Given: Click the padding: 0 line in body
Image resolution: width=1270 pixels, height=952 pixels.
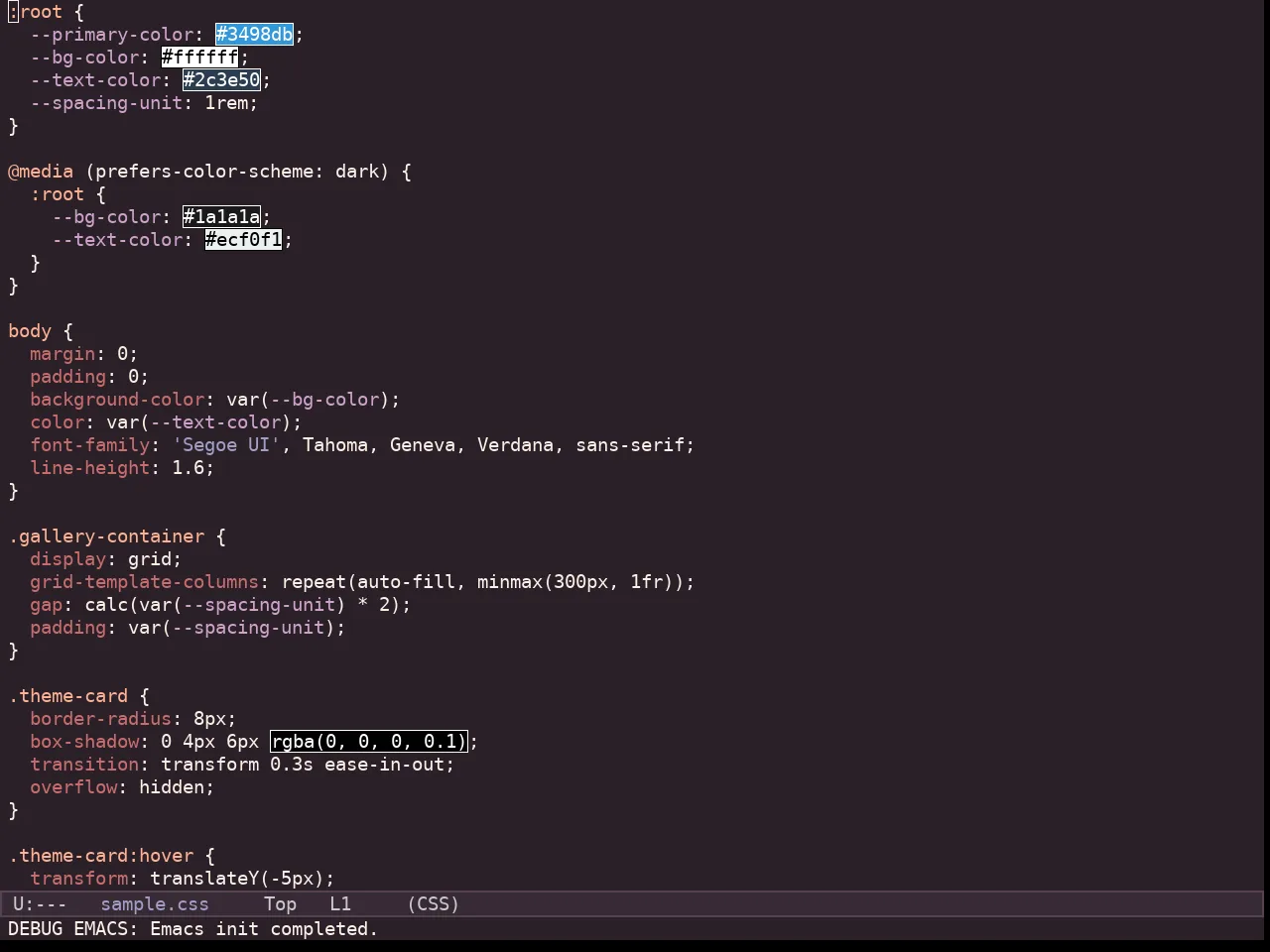Looking at the screenshot, I should (x=89, y=377).
